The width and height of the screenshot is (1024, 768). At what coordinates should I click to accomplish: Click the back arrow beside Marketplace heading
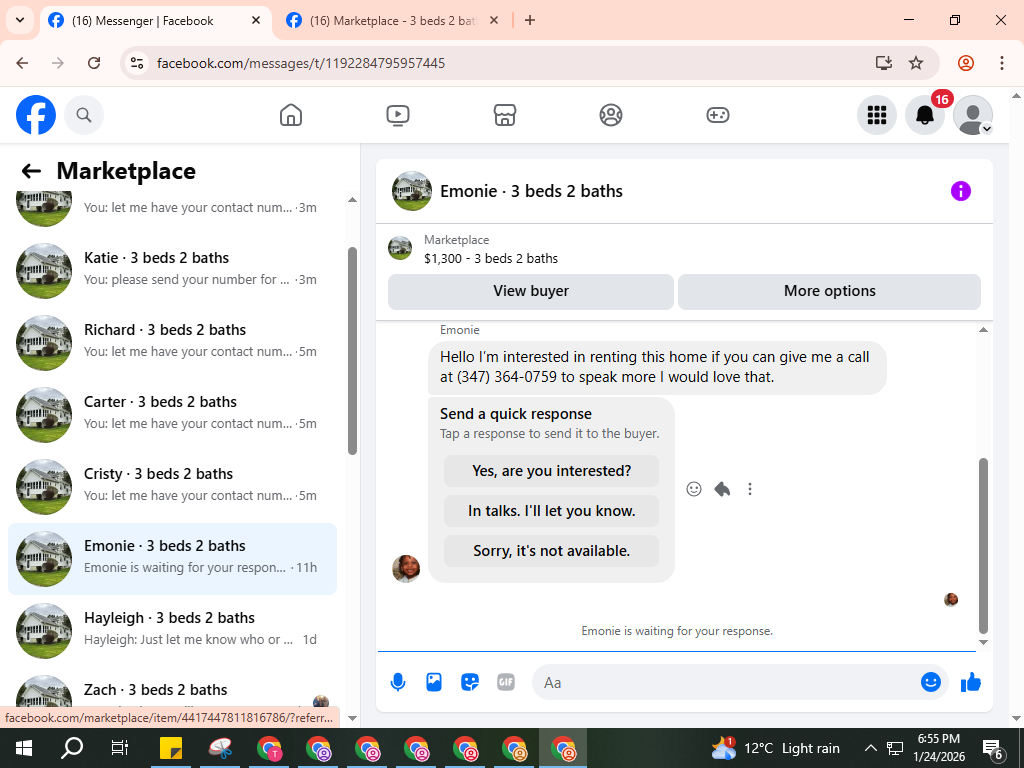pyautogui.click(x=31, y=171)
